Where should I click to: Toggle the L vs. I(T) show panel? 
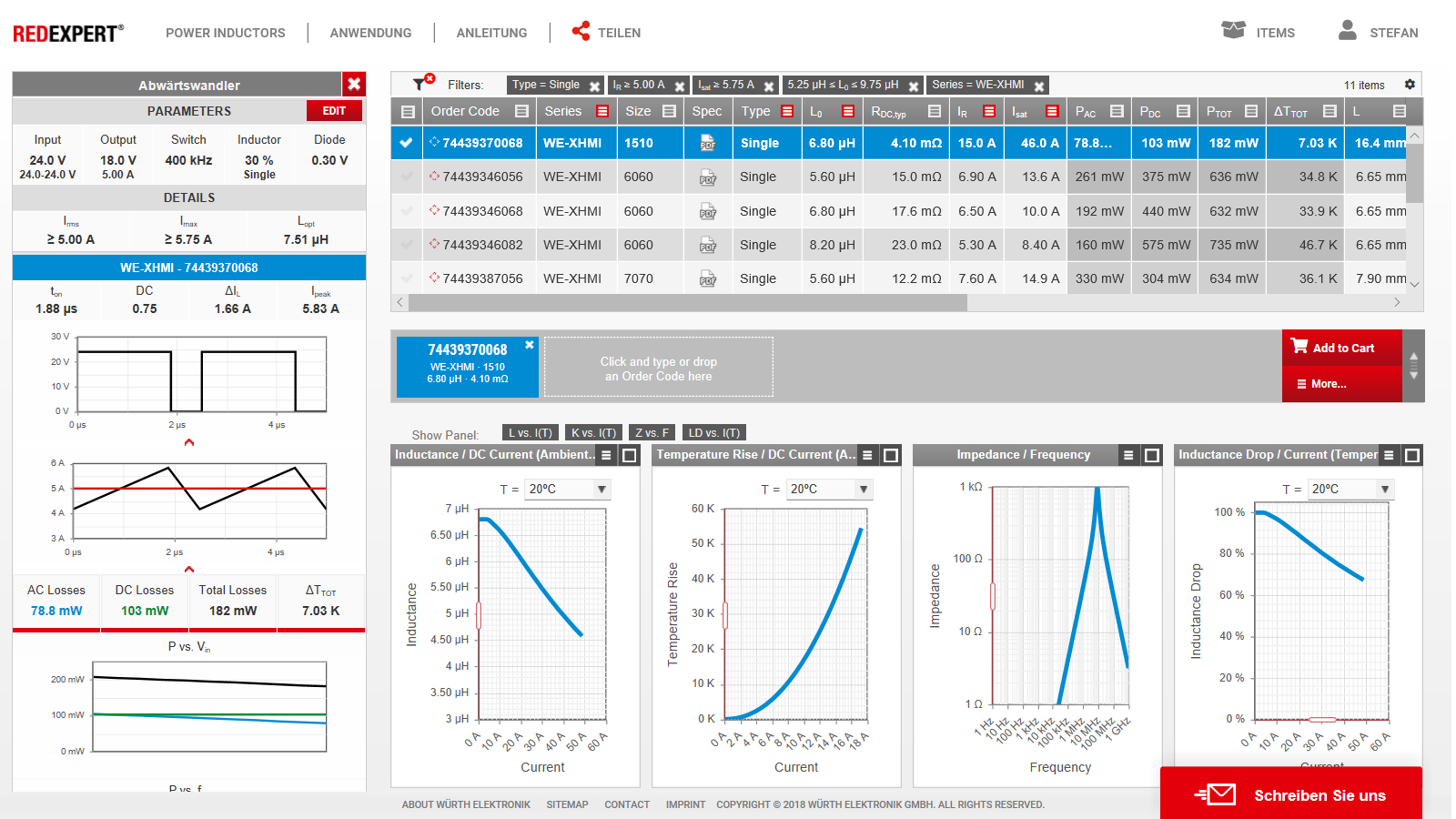pos(530,433)
